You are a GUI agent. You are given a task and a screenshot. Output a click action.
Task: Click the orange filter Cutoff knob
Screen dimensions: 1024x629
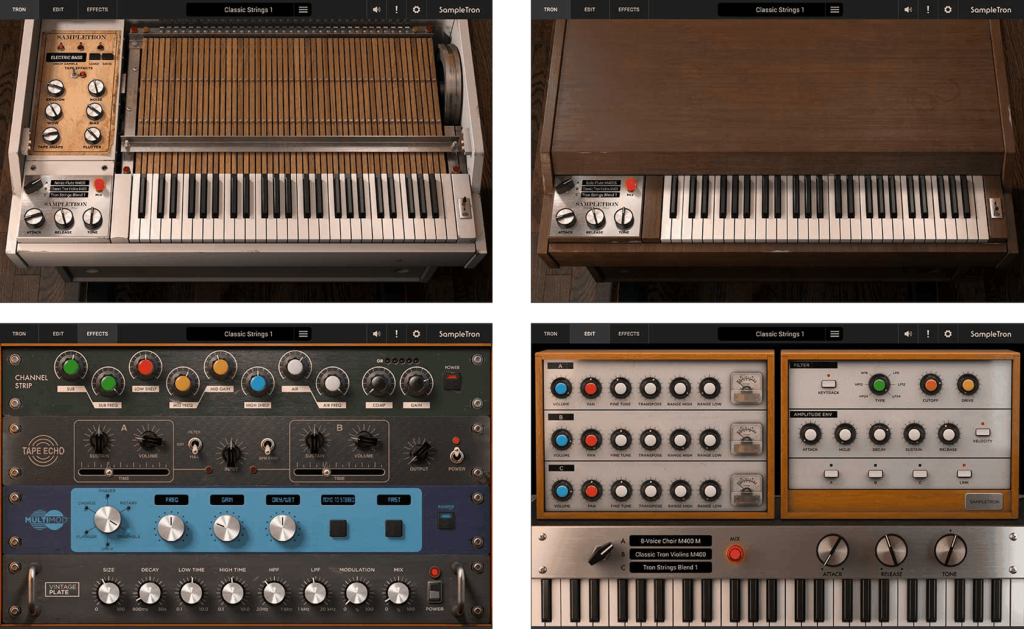coord(931,385)
